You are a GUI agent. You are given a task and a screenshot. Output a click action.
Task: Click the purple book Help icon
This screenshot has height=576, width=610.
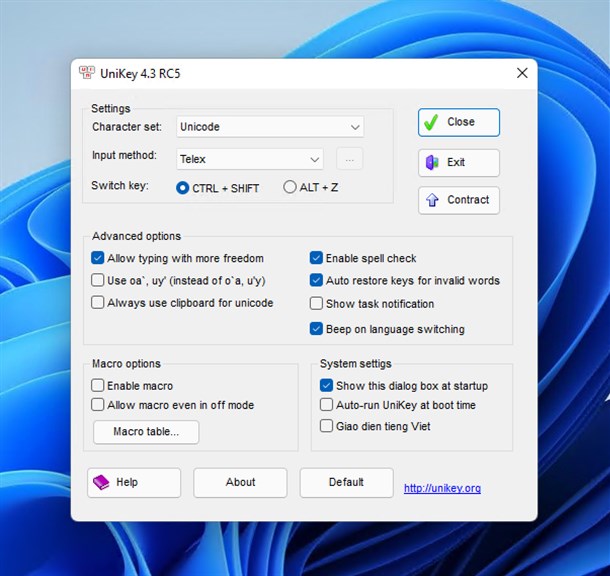point(101,482)
